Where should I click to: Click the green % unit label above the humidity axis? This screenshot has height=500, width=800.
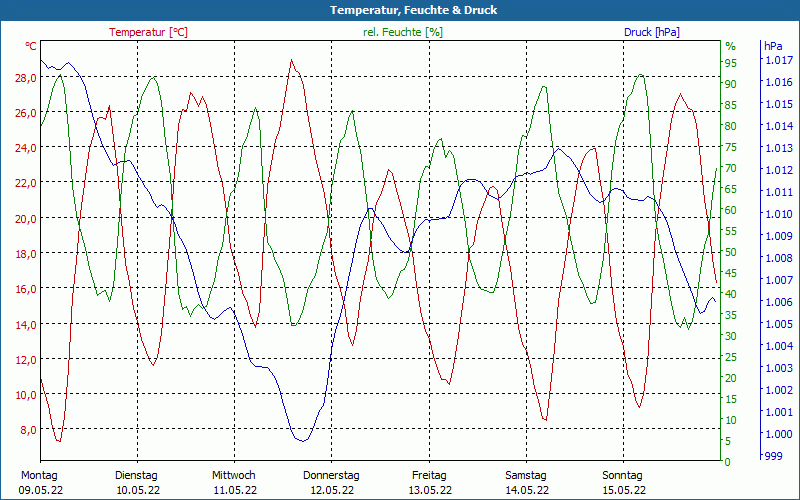click(x=730, y=46)
